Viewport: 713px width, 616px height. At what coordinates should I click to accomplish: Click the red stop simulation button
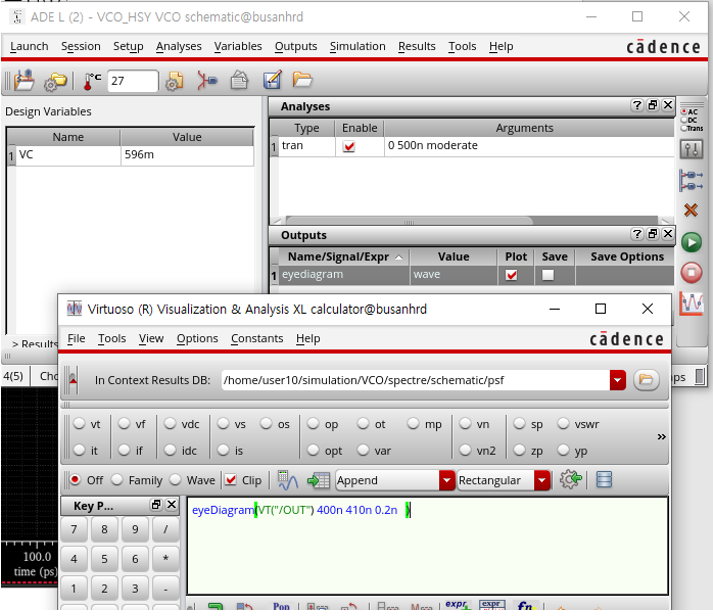(x=691, y=272)
